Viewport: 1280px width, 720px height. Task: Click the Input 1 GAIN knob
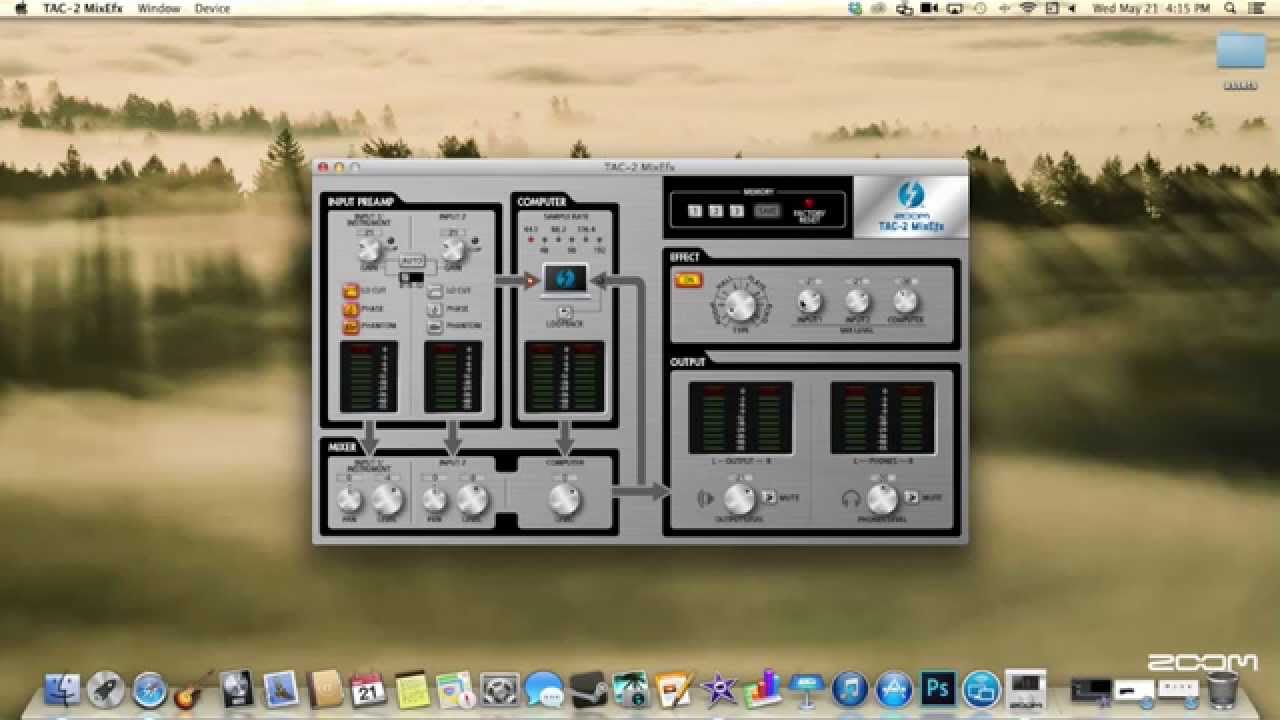370,251
